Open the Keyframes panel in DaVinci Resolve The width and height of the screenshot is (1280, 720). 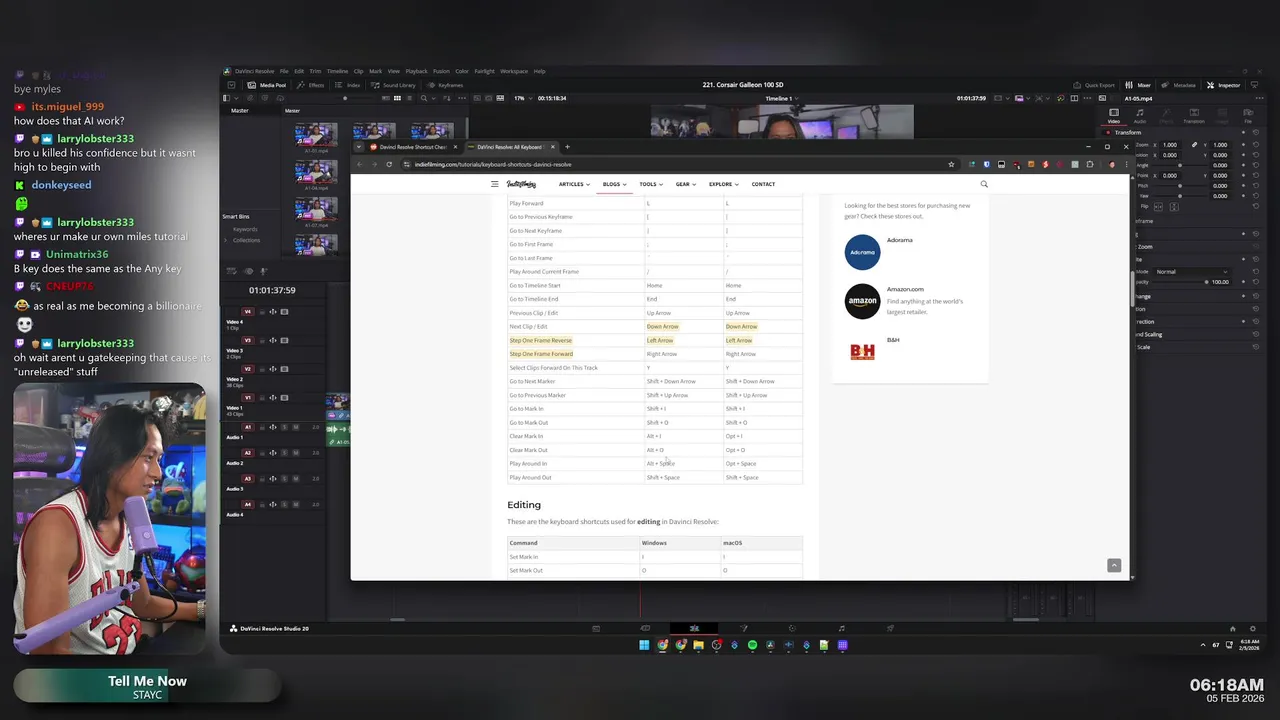(445, 85)
